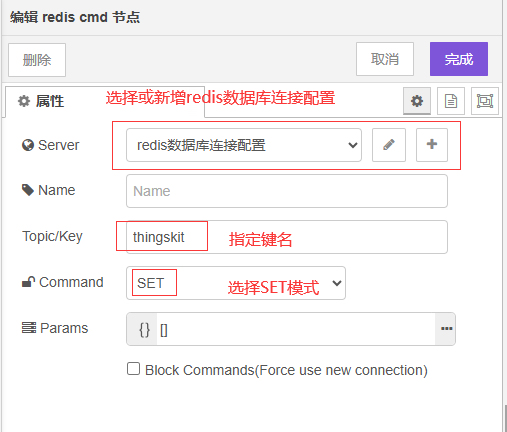Click the tag icon beside Name

click(28, 190)
